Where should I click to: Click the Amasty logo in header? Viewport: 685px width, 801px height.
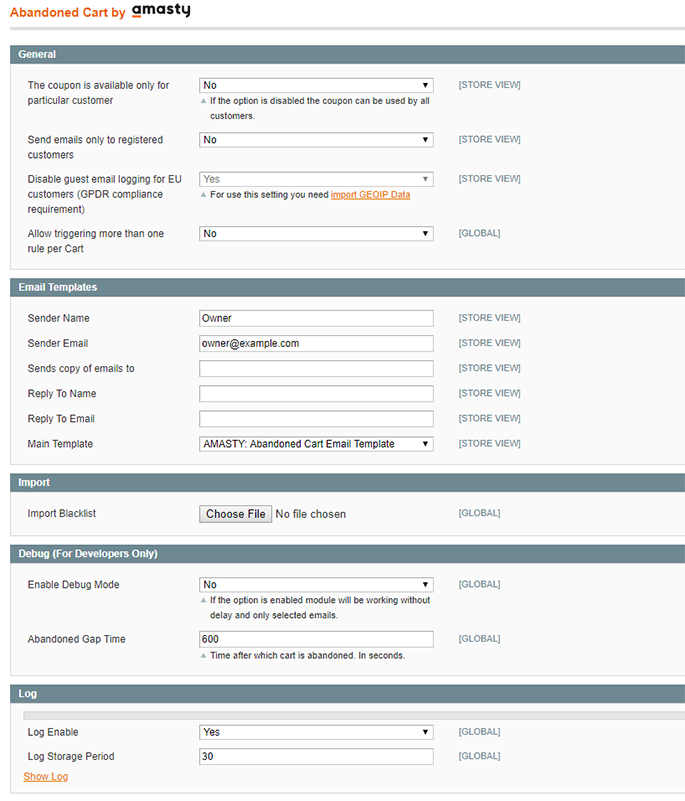pyautogui.click(x=160, y=11)
